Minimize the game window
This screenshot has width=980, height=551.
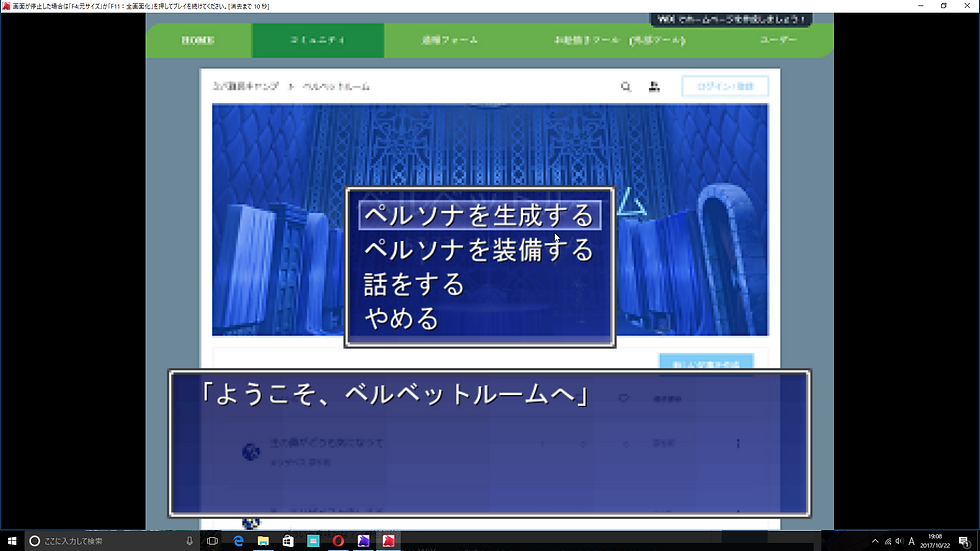pos(921,6)
